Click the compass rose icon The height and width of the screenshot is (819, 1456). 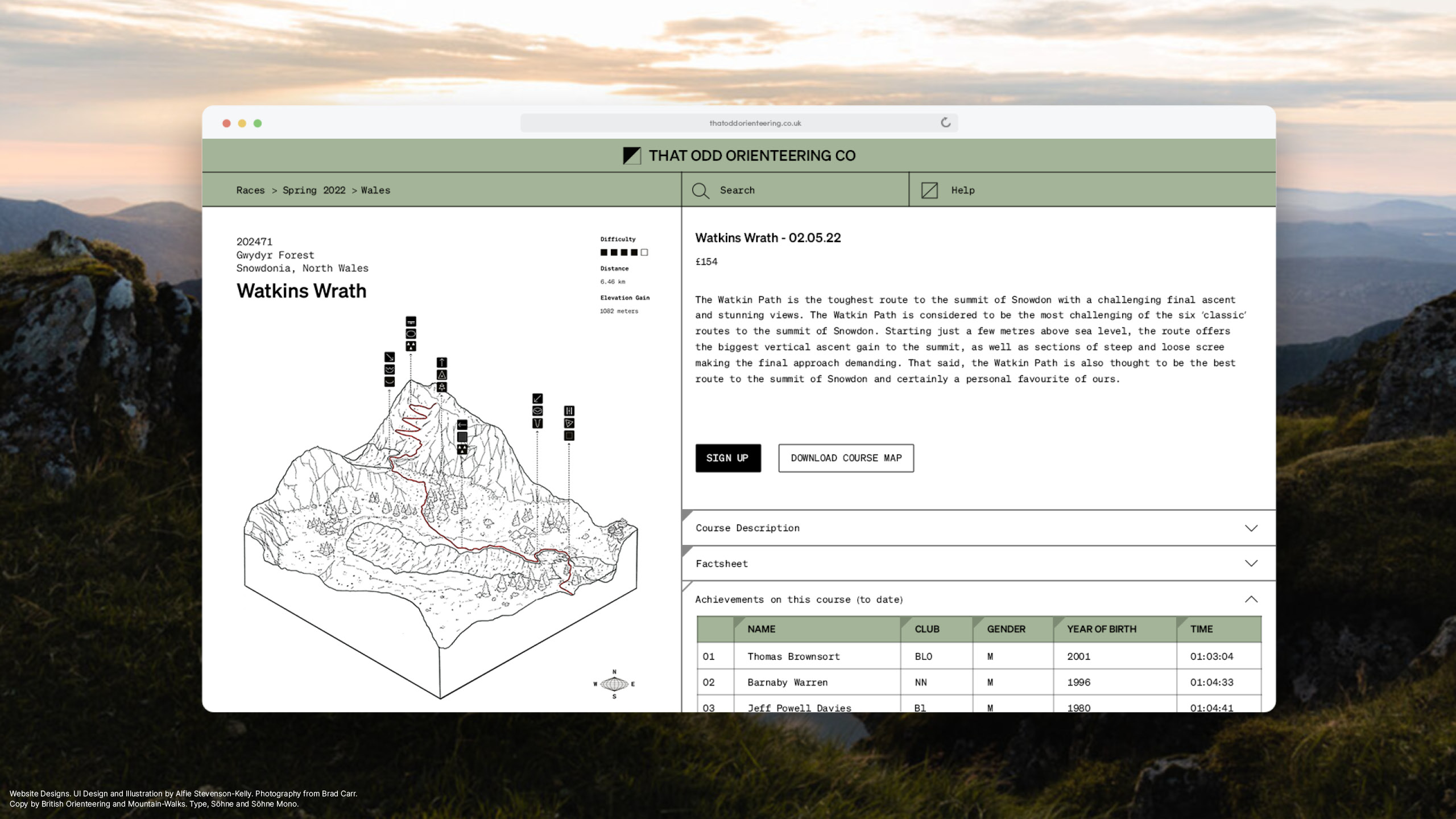point(614,684)
